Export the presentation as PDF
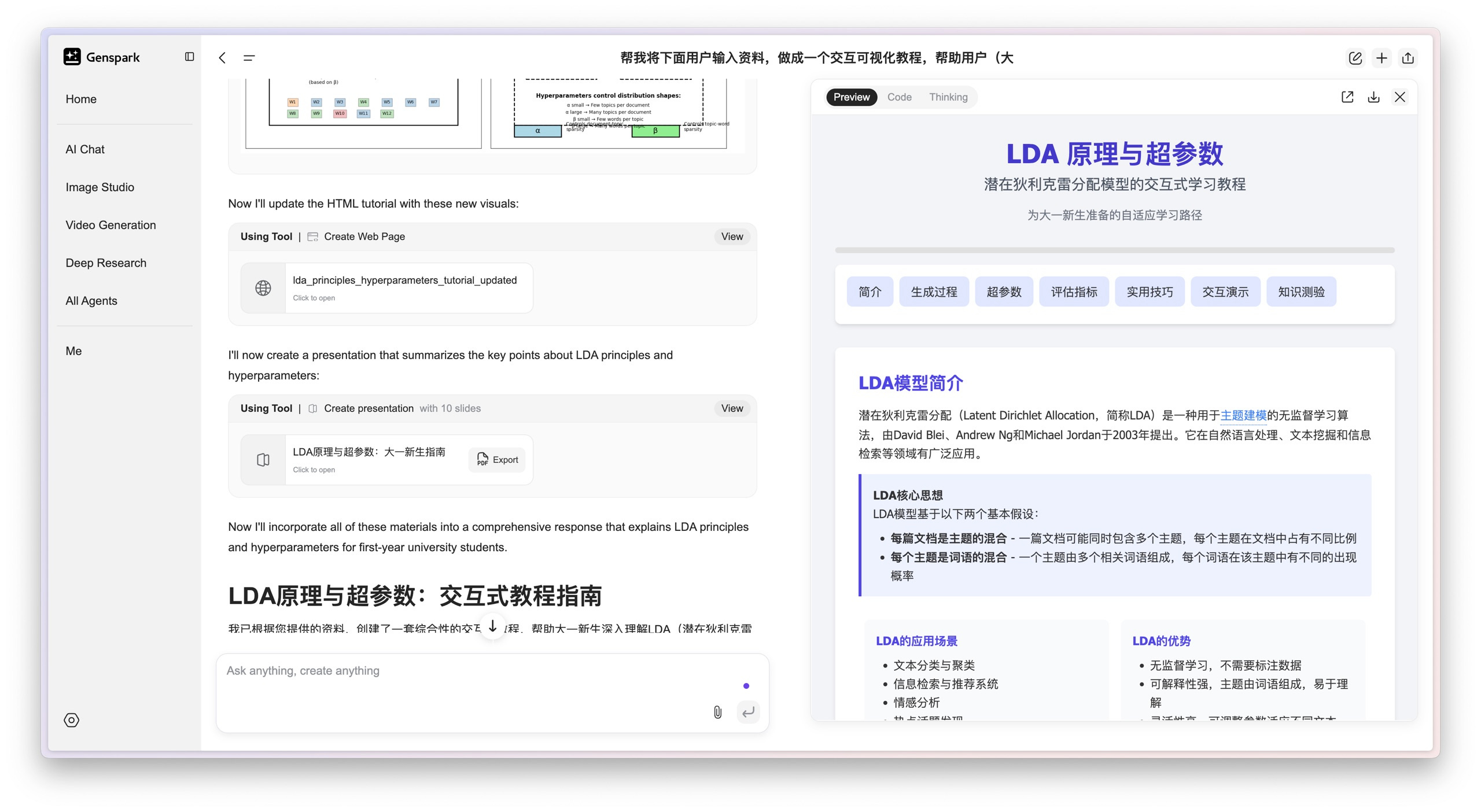The height and width of the screenshot is (812, 1481). [498, 460]
